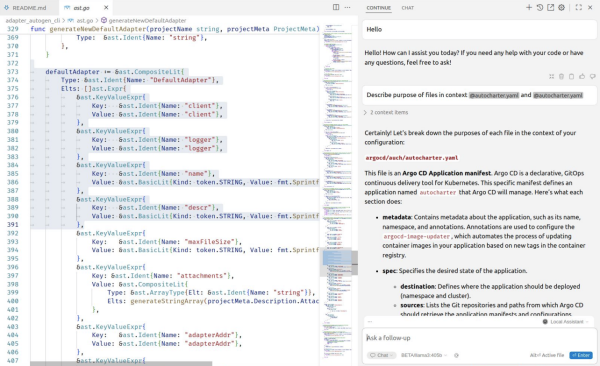
Task: Open Continue settings gear icon
Action: (x=561, y=7)
